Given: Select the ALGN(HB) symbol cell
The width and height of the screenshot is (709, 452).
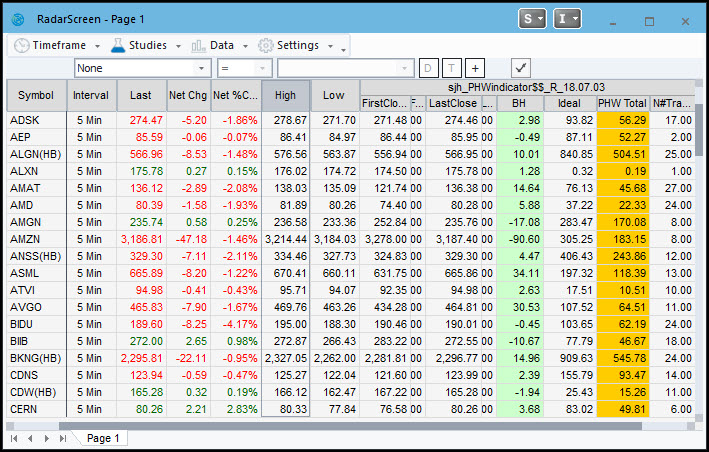Looking at the screenshot, I should [36, 155].
